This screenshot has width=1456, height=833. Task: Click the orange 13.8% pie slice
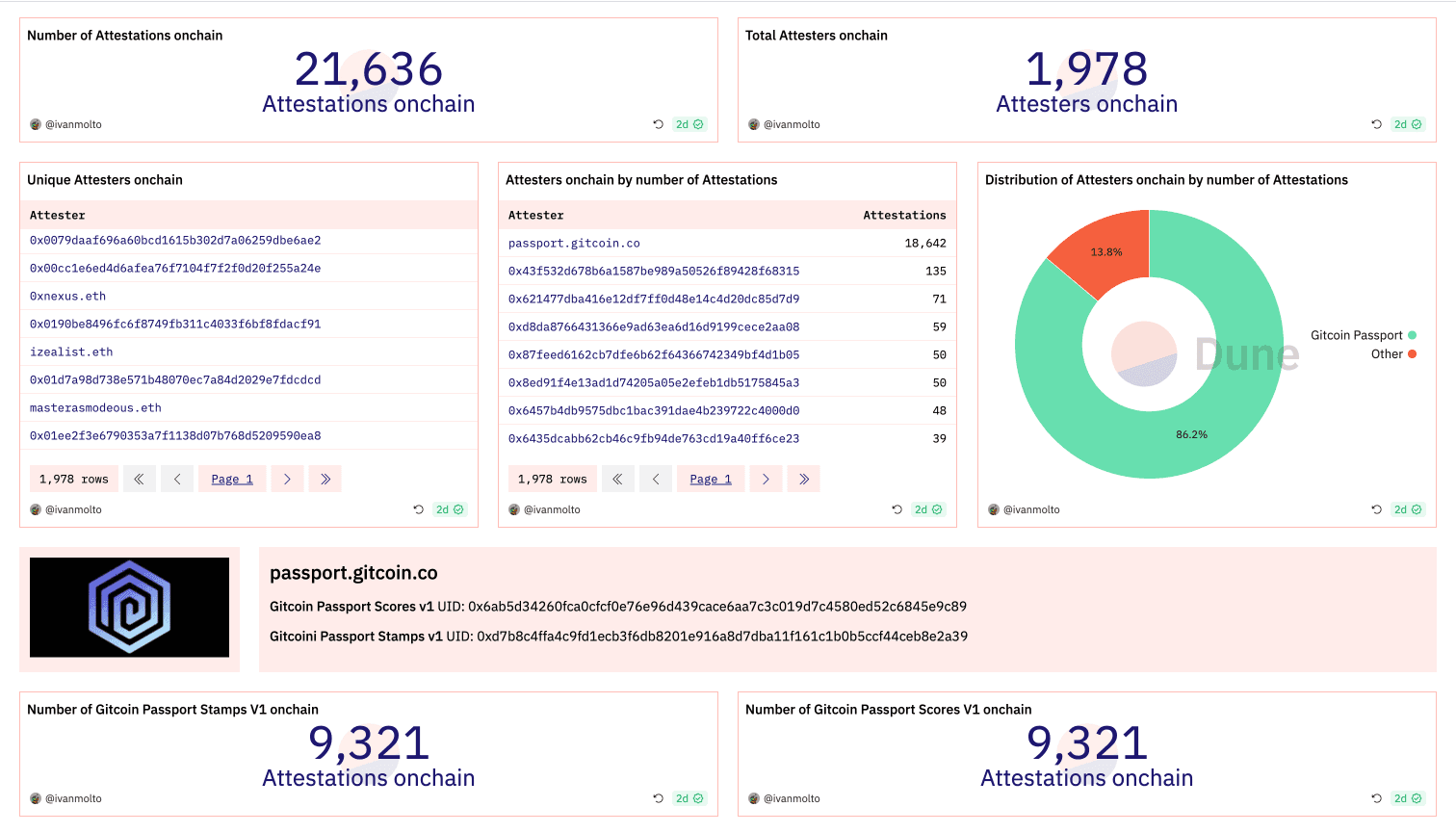[x=1106, y=252]
